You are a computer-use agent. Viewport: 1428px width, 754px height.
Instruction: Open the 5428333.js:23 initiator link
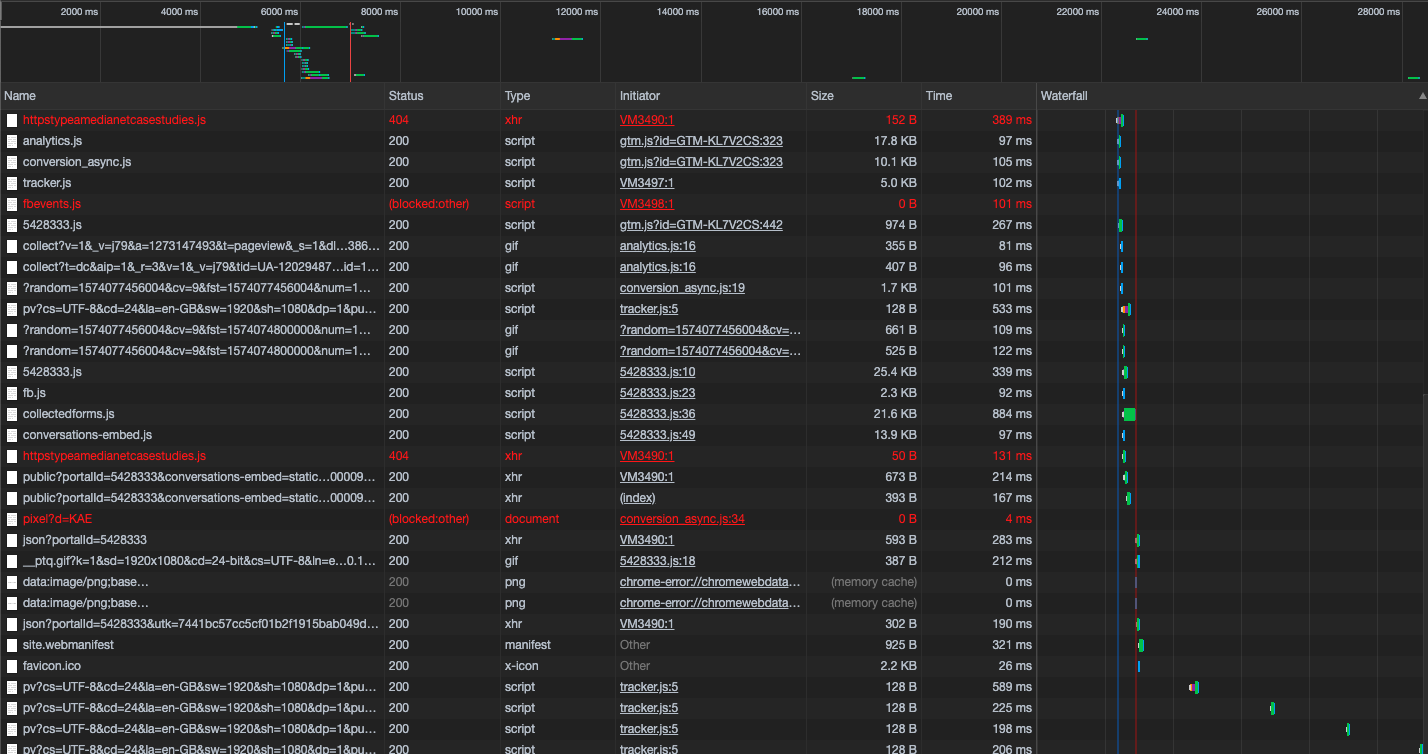coord(657,393)
